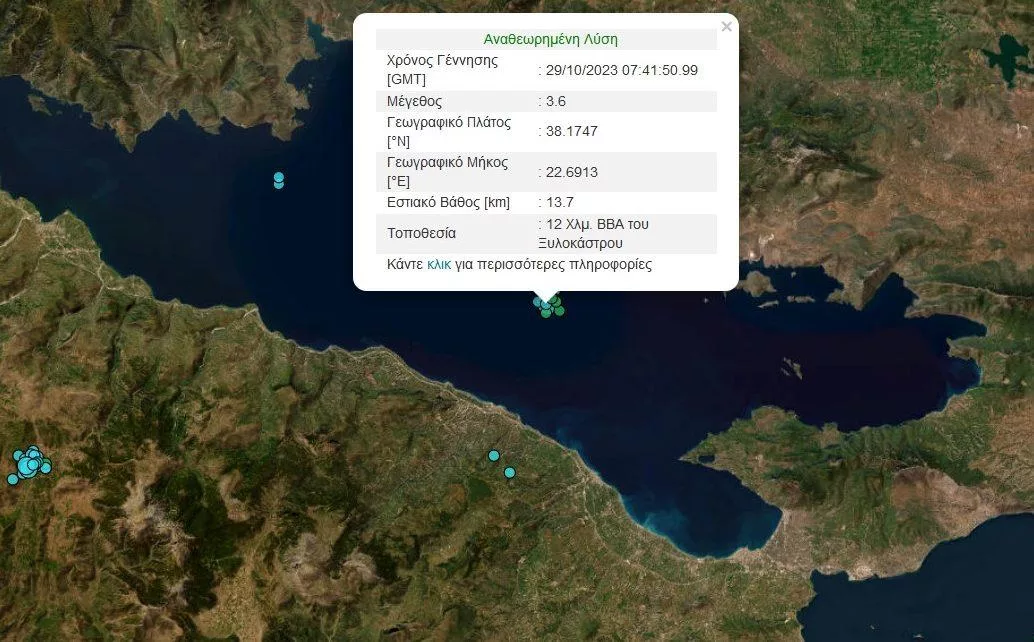Select the top-left marker of the western cluster

coord(18,456)
